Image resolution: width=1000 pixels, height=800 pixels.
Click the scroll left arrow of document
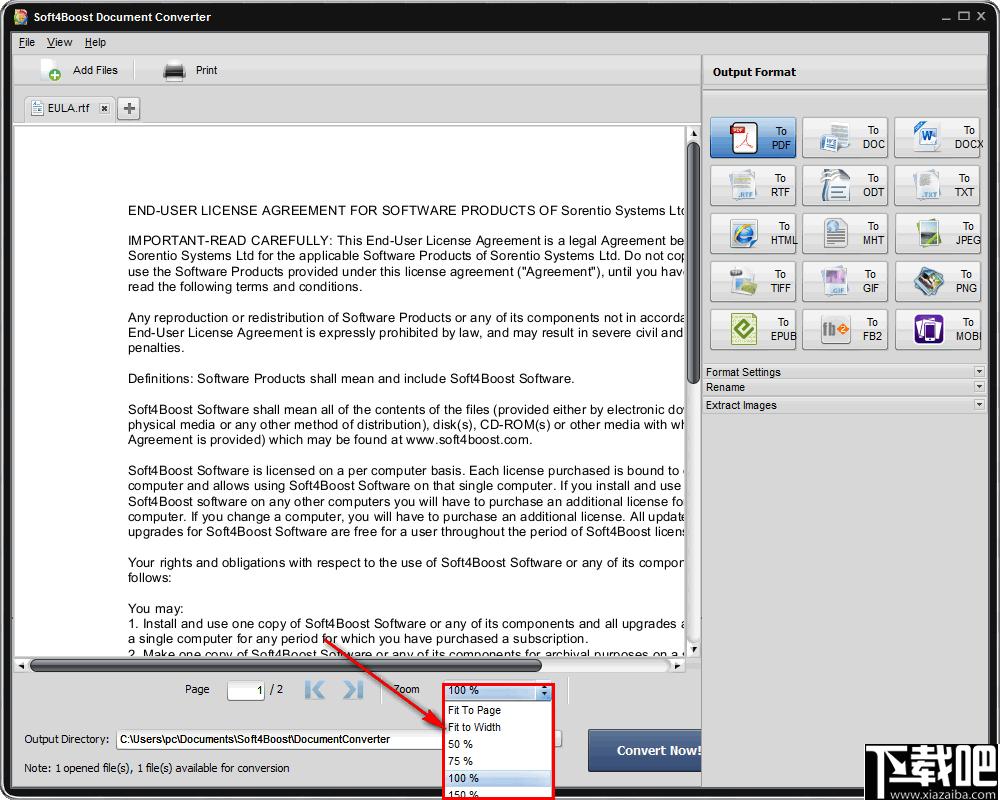pyautogui.click(x=21, y=666)
